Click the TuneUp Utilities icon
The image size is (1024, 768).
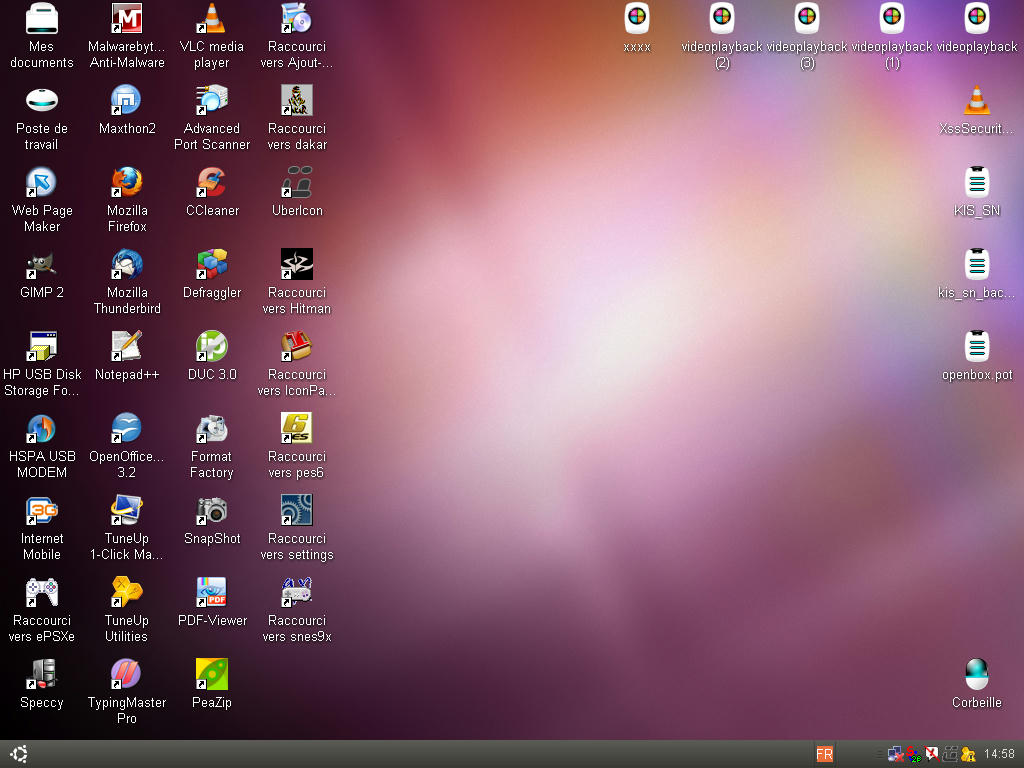pyautogui.click(x=127, y=592)
